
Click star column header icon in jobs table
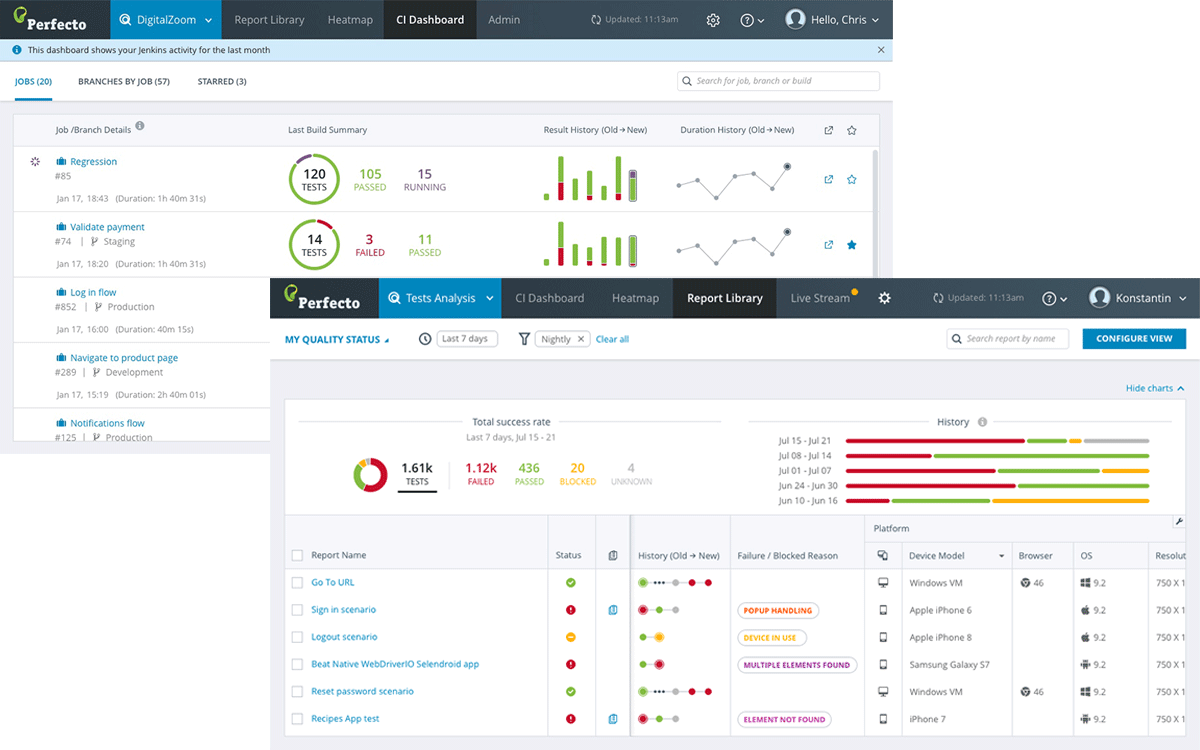[x=852, y=130]
